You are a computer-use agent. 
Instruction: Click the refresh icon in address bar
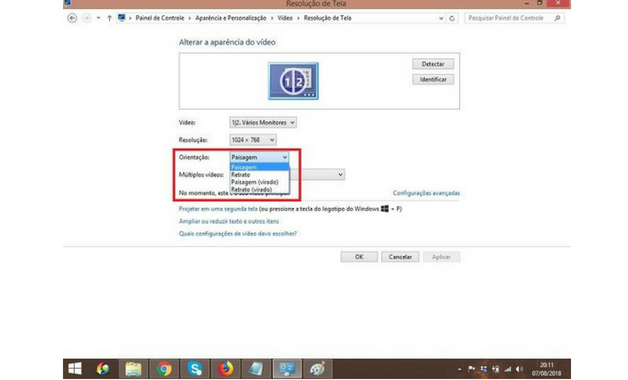pos(452,18)
